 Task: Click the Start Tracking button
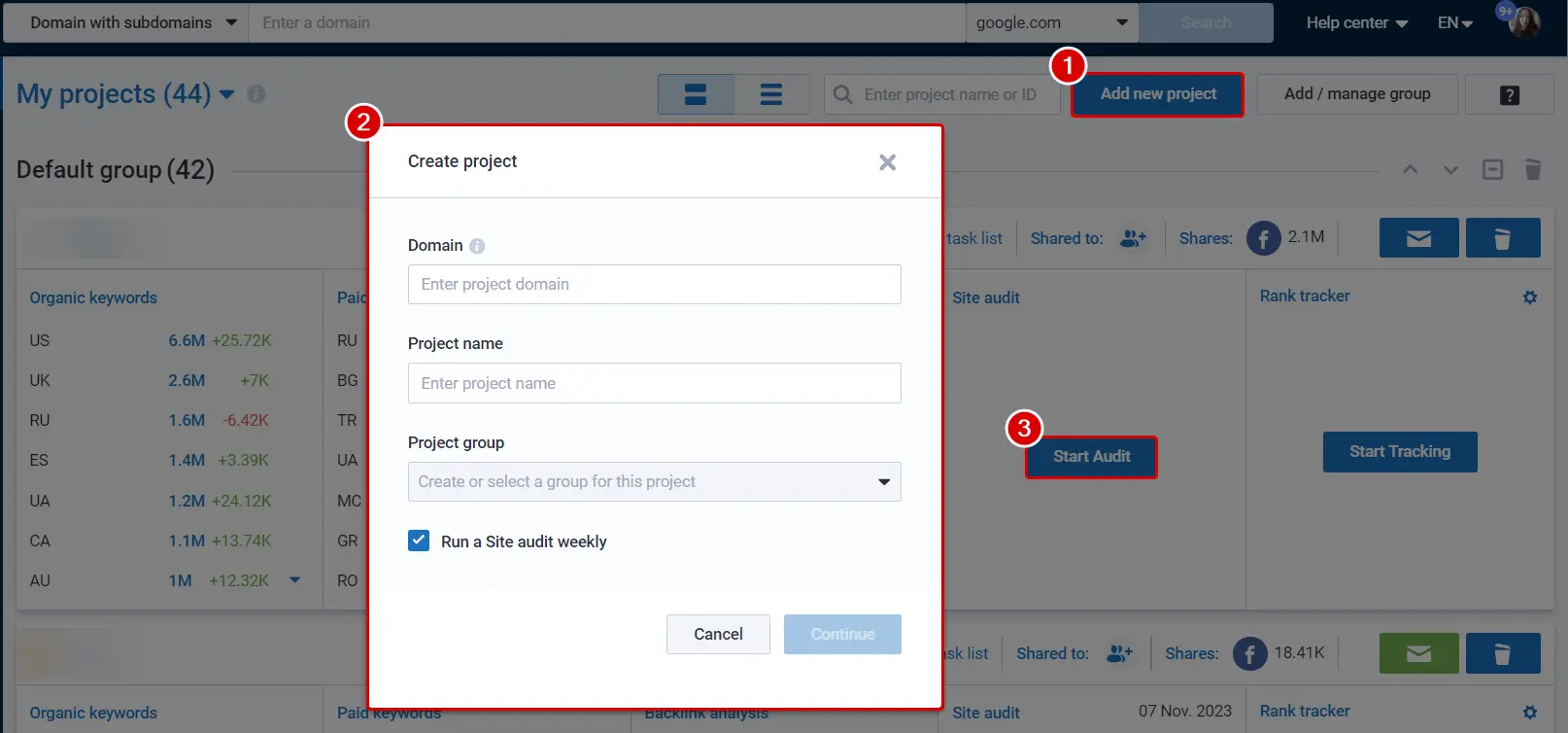pos(1400,452)
